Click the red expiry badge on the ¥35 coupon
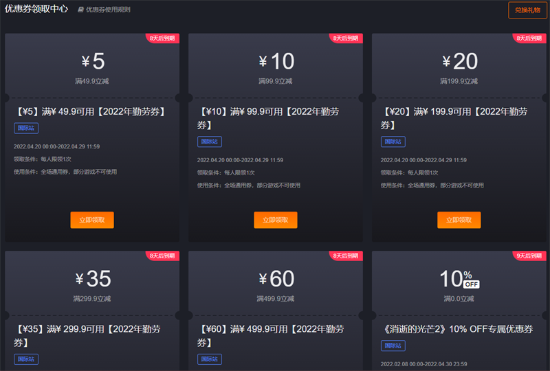The image size is (550, 371). point(162,256)
